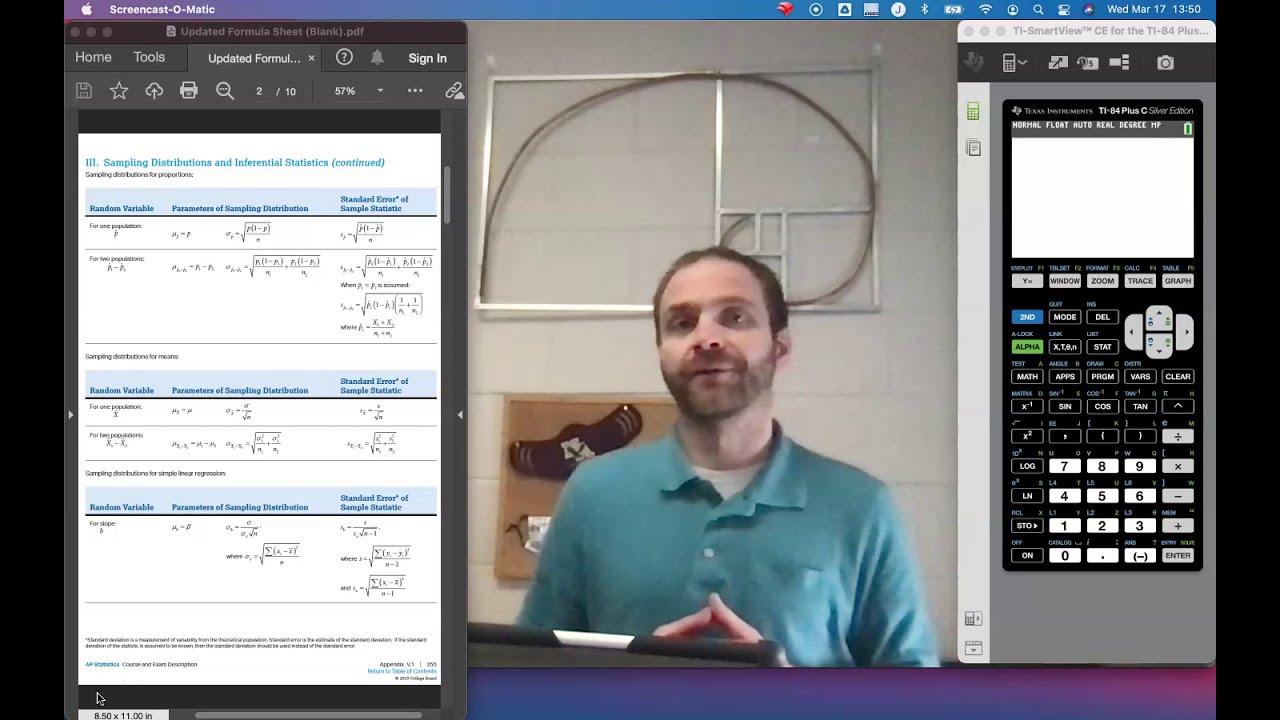Select the green calculator emulator side icon

pyautogui.click(x=973, y=112)
